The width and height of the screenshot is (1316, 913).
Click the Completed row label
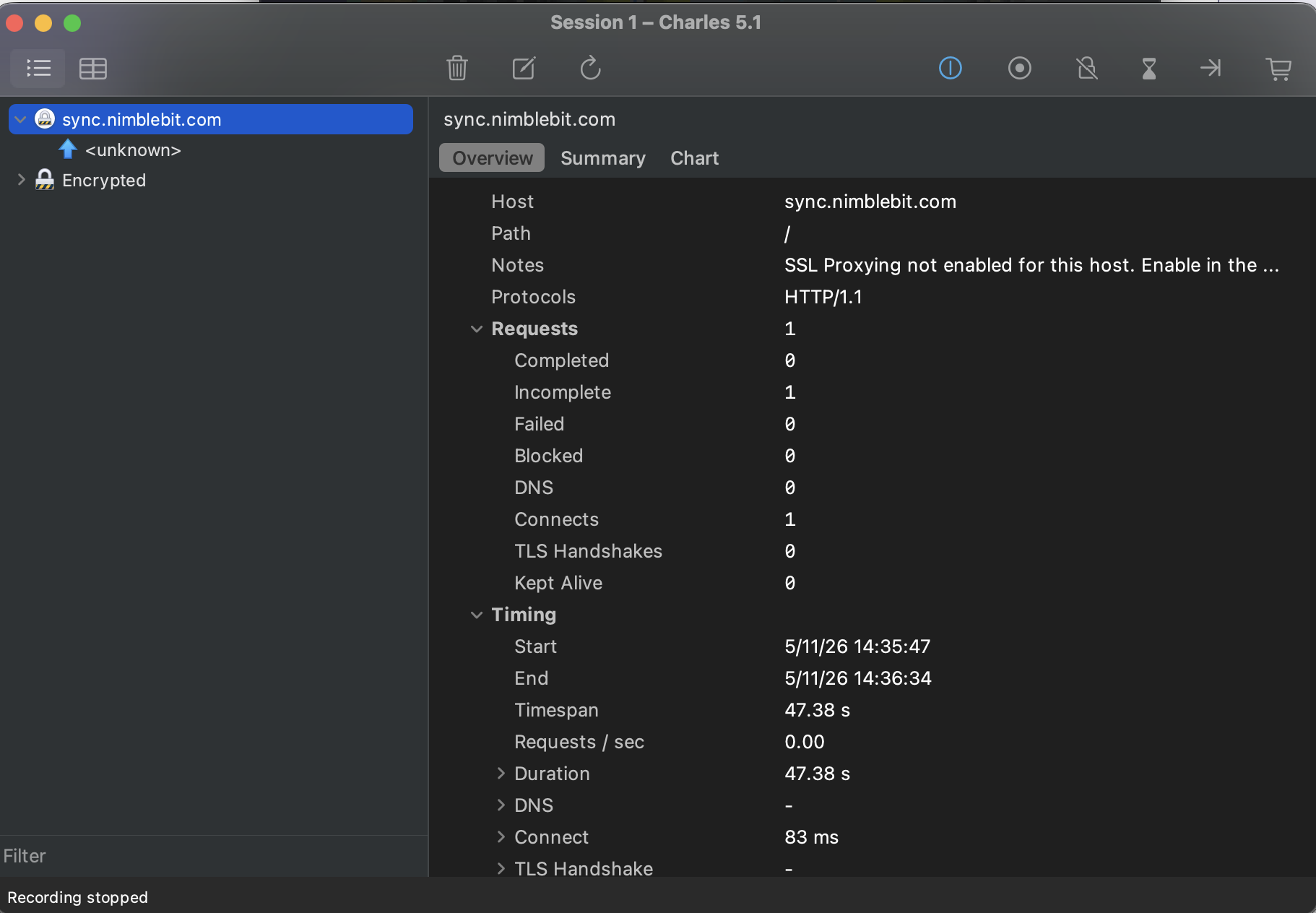pos(561,360)
